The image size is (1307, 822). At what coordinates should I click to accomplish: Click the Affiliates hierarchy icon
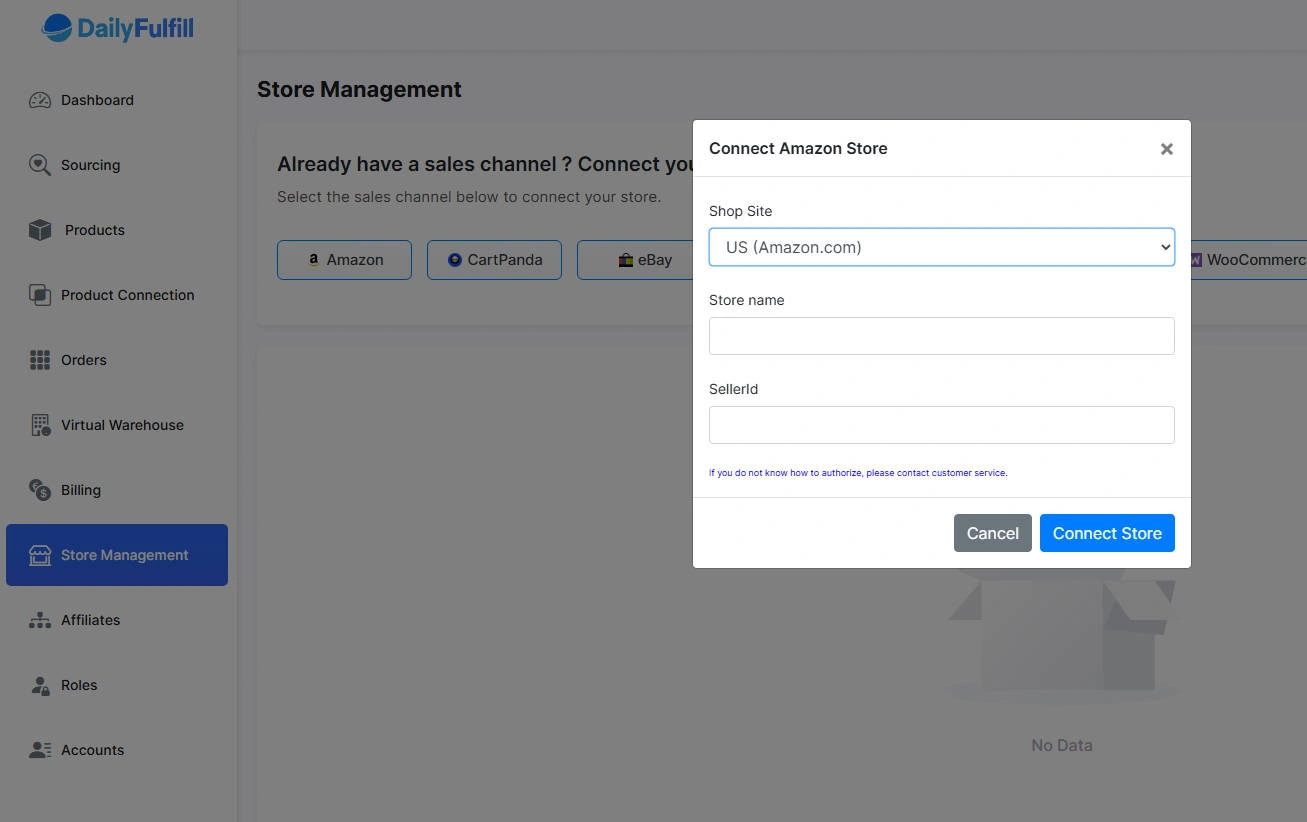tap(40, 620)
